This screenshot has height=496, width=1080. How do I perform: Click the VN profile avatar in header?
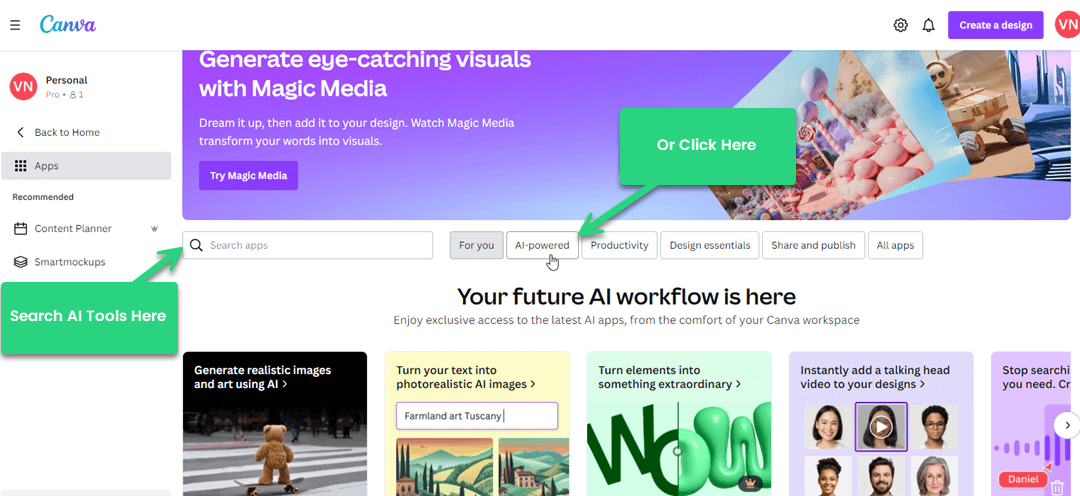click(x=1067, y=25)
